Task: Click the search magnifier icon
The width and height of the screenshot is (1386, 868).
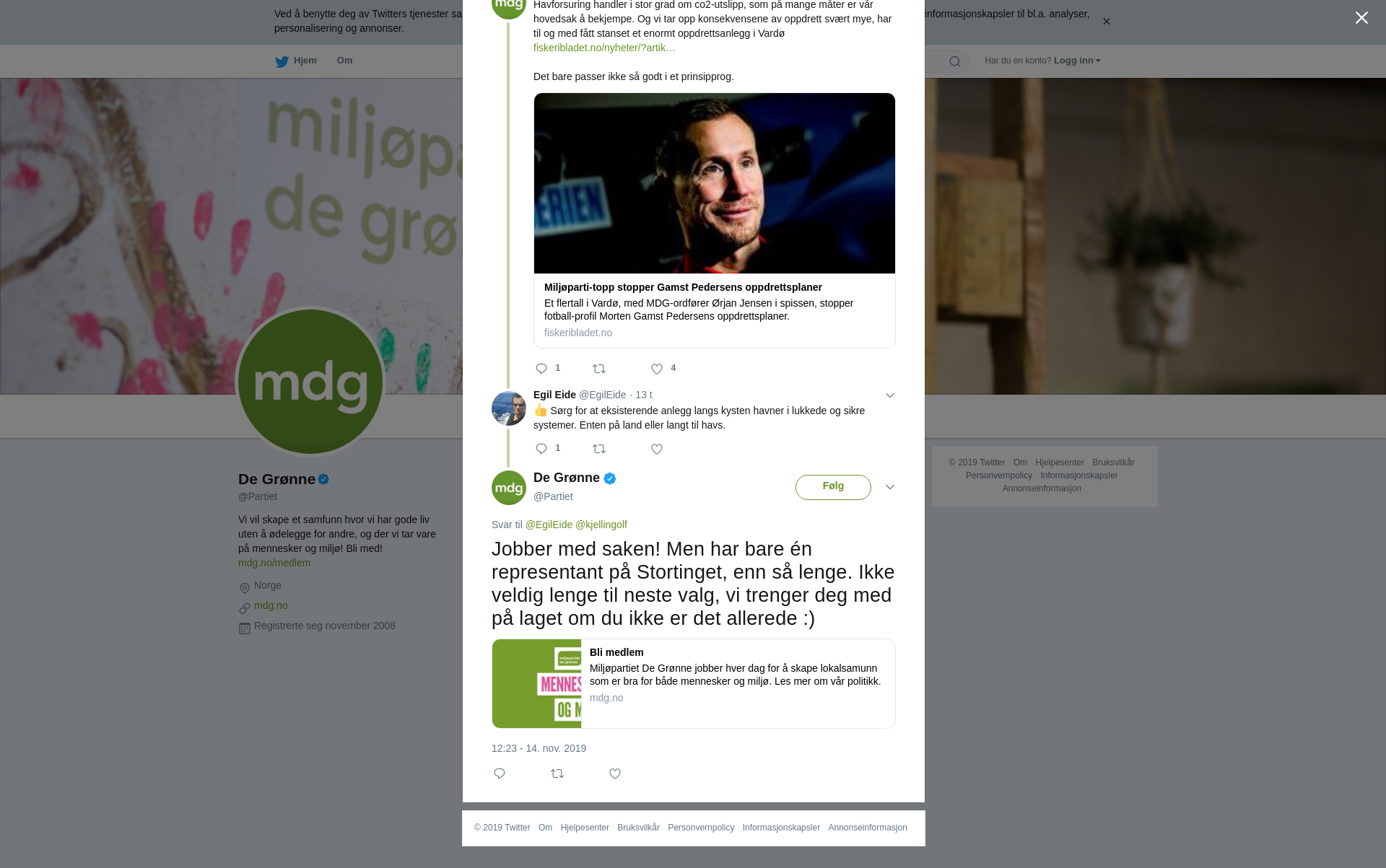Action: click(954, 61)
